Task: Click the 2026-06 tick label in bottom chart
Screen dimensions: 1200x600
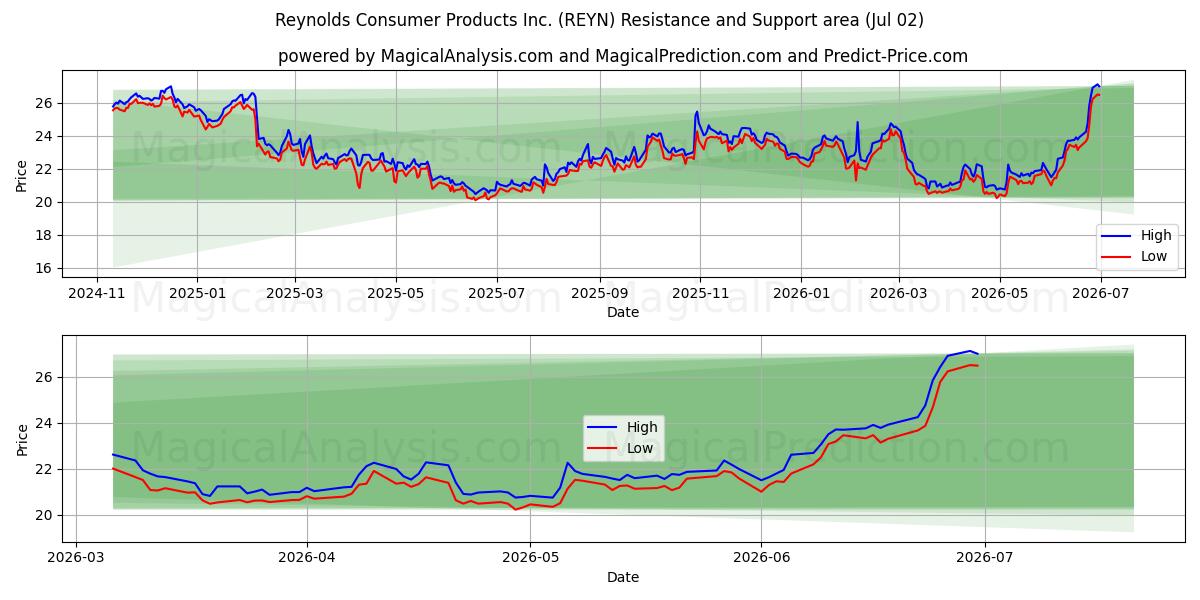Action: [x=760, y=559]
